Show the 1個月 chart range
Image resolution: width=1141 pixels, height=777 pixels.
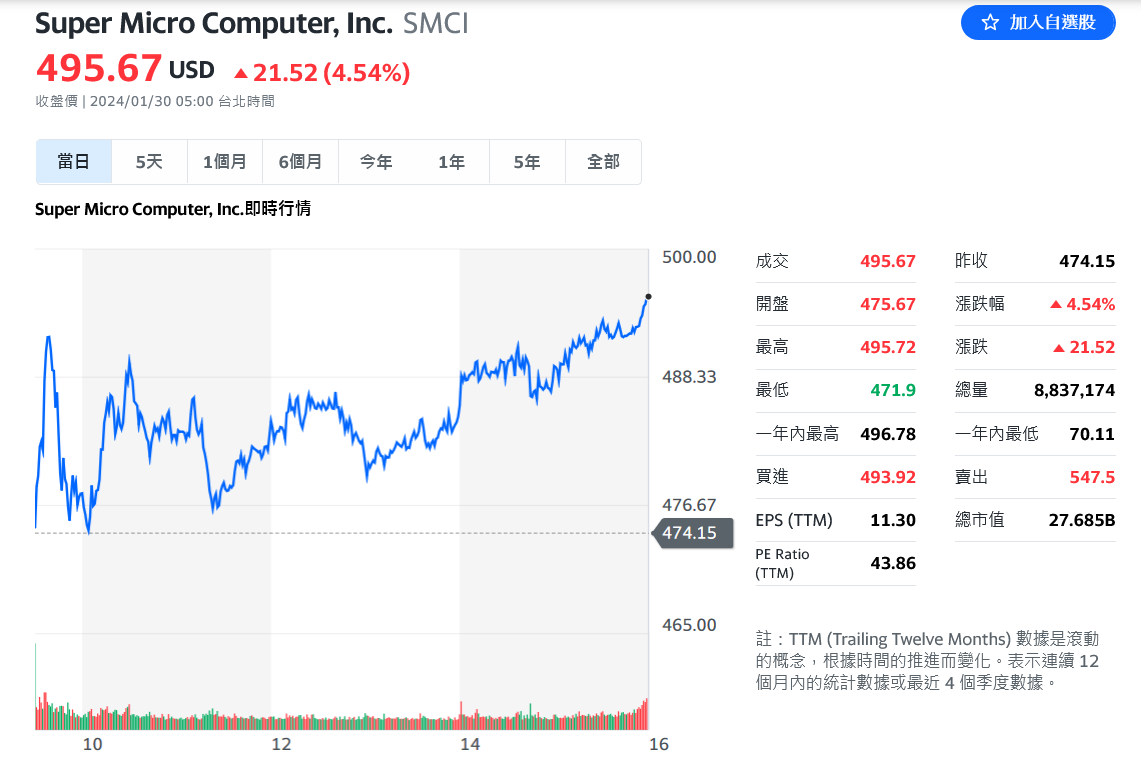[225, 162]
